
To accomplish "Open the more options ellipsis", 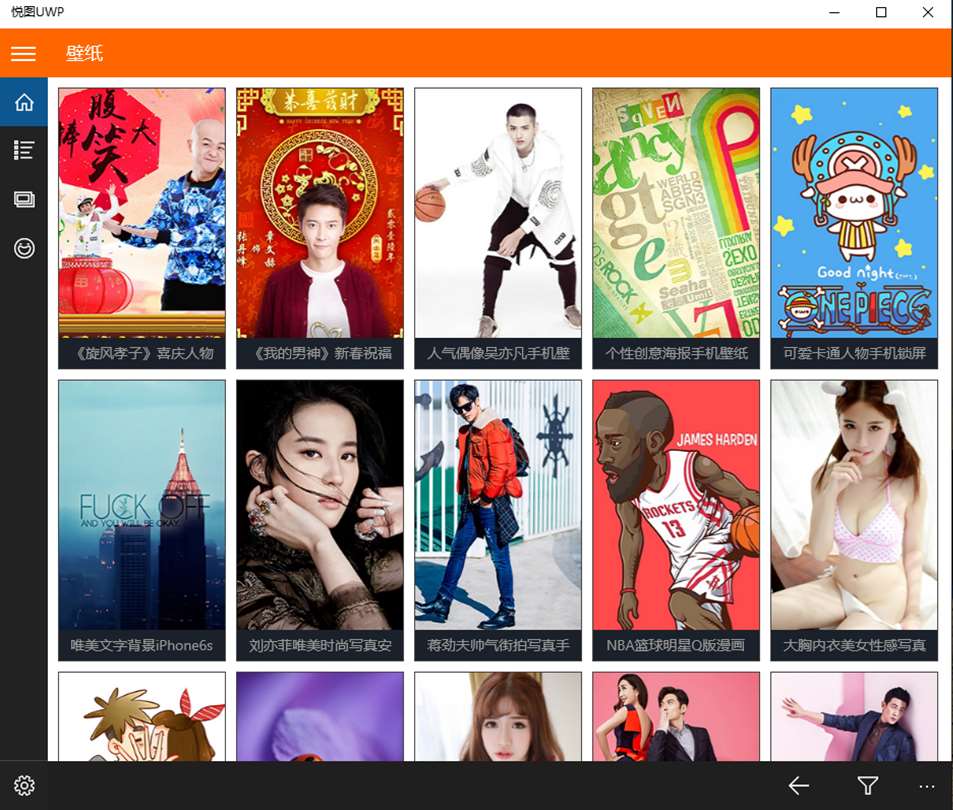I will [x=927, y=786].
